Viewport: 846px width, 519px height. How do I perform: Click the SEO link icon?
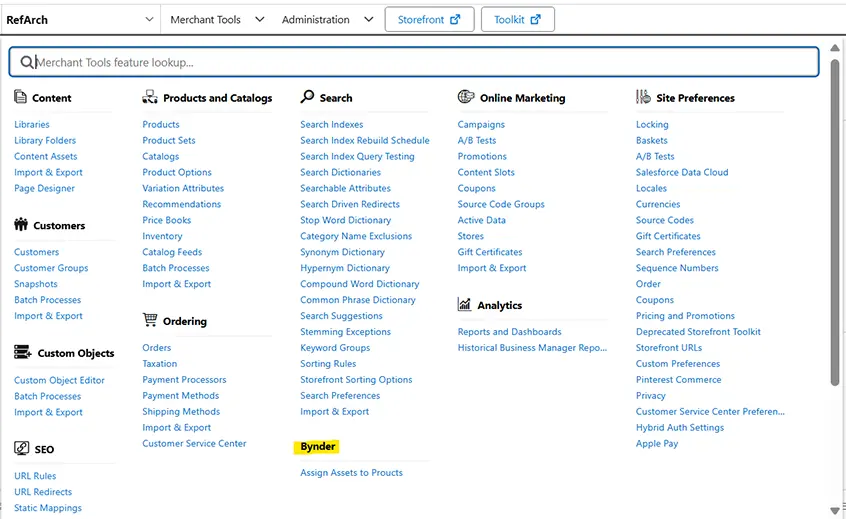click(21, 448)
